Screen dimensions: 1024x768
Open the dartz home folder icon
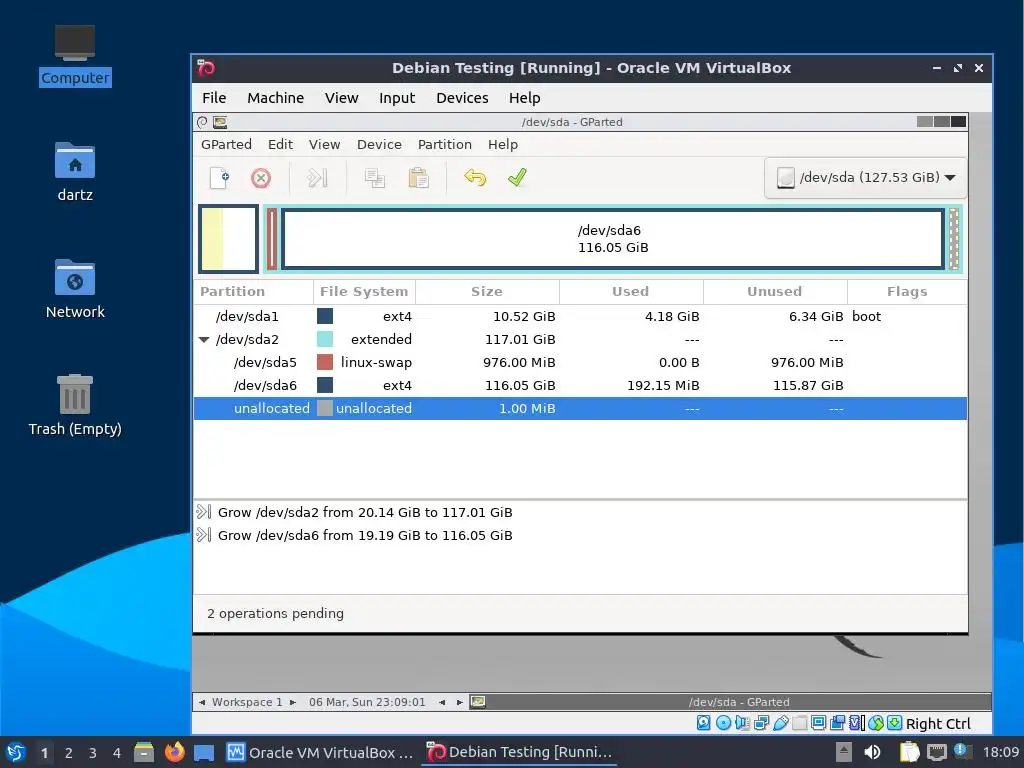click(75, 172)
